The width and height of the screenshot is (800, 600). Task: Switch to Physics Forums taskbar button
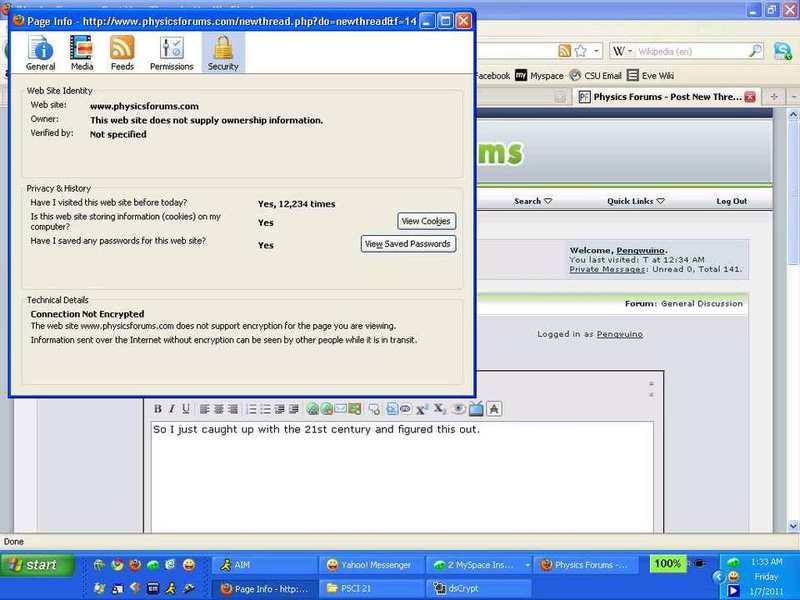[586, 565]
